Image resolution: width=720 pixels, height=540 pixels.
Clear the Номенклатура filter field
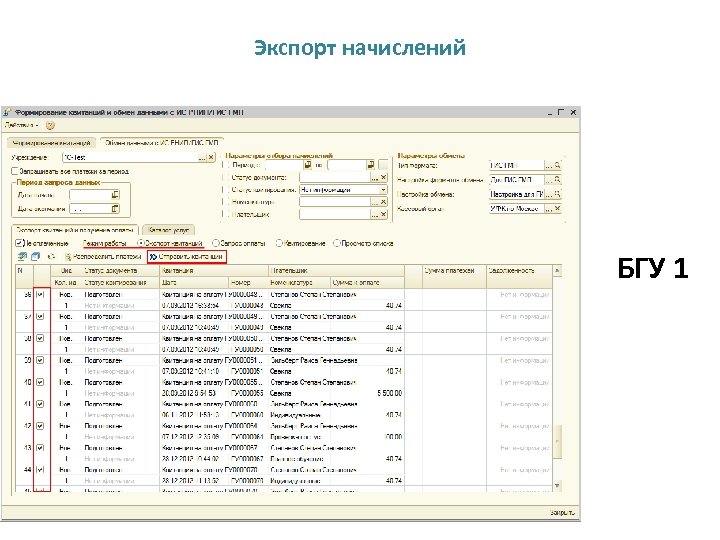coord(383,202)
